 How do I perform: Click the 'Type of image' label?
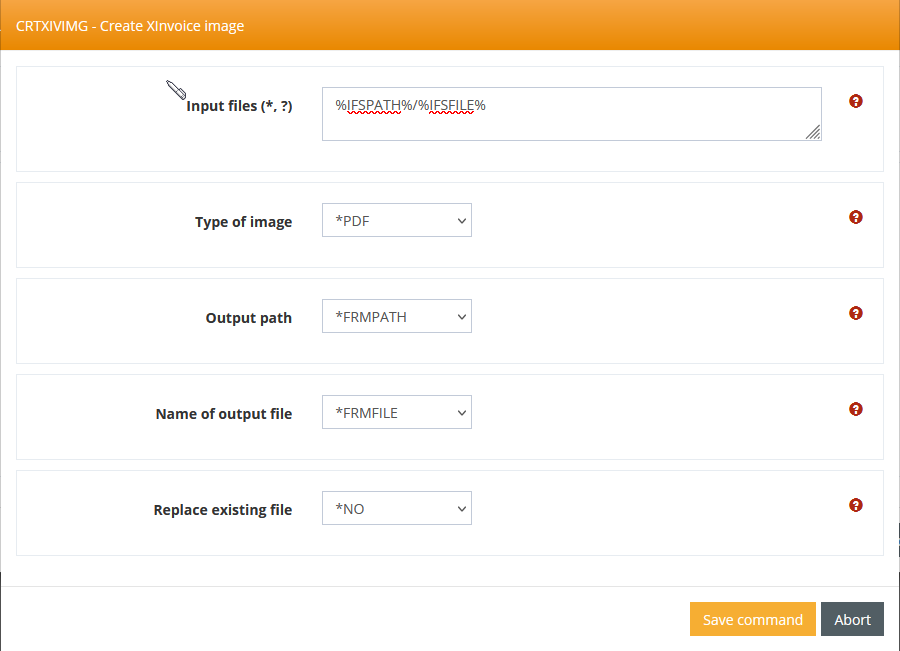tap(243, 222)
